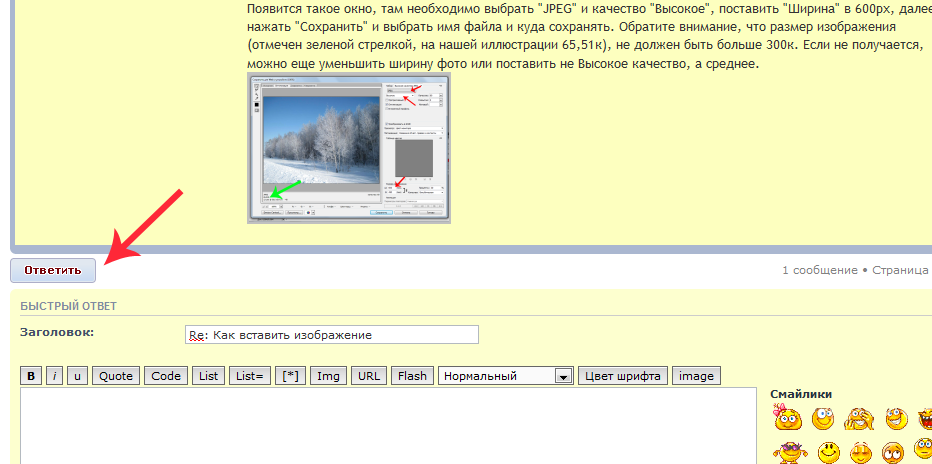Click the List= ordered list button

(x=249, y=376)
